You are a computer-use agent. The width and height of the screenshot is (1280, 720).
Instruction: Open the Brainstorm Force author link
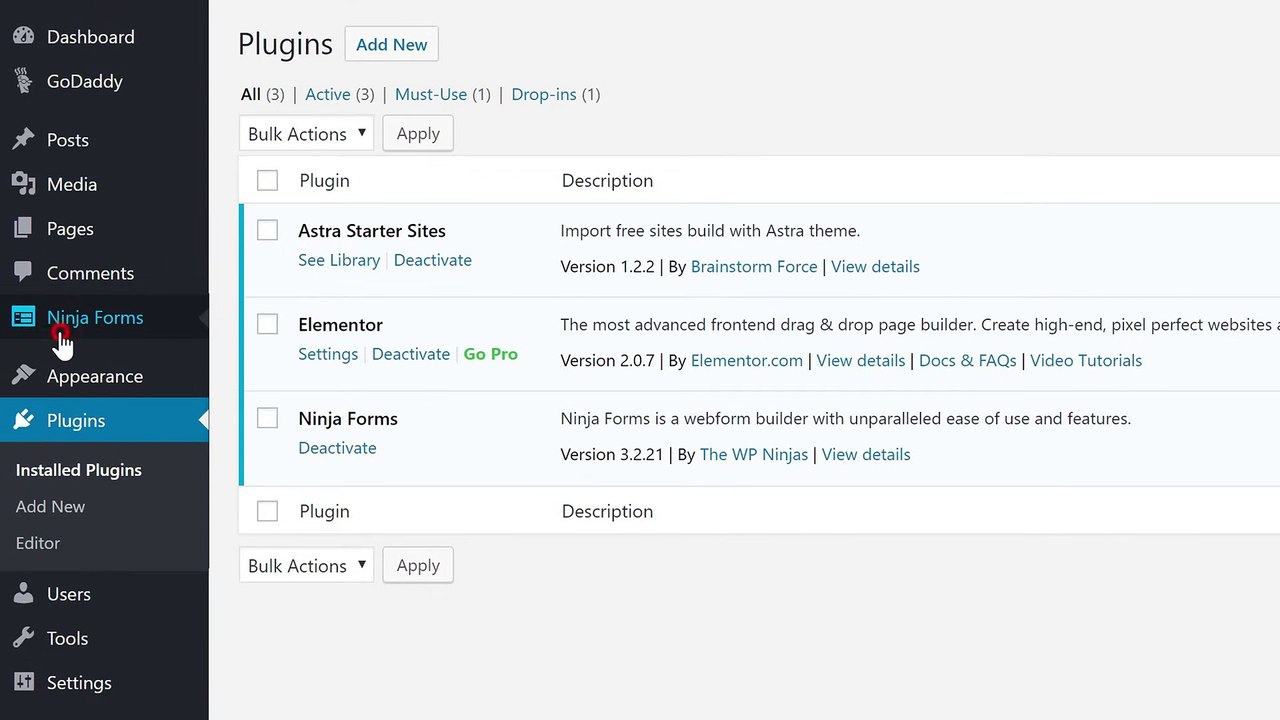pos(754,266)
